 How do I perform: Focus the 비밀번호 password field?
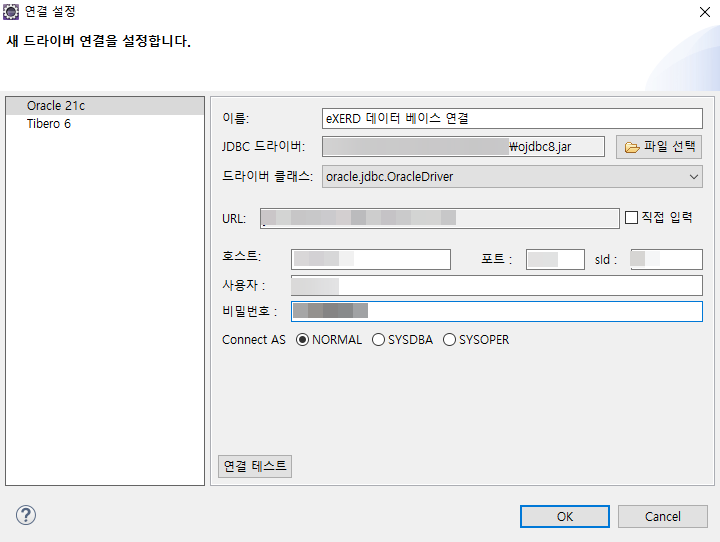497,311
